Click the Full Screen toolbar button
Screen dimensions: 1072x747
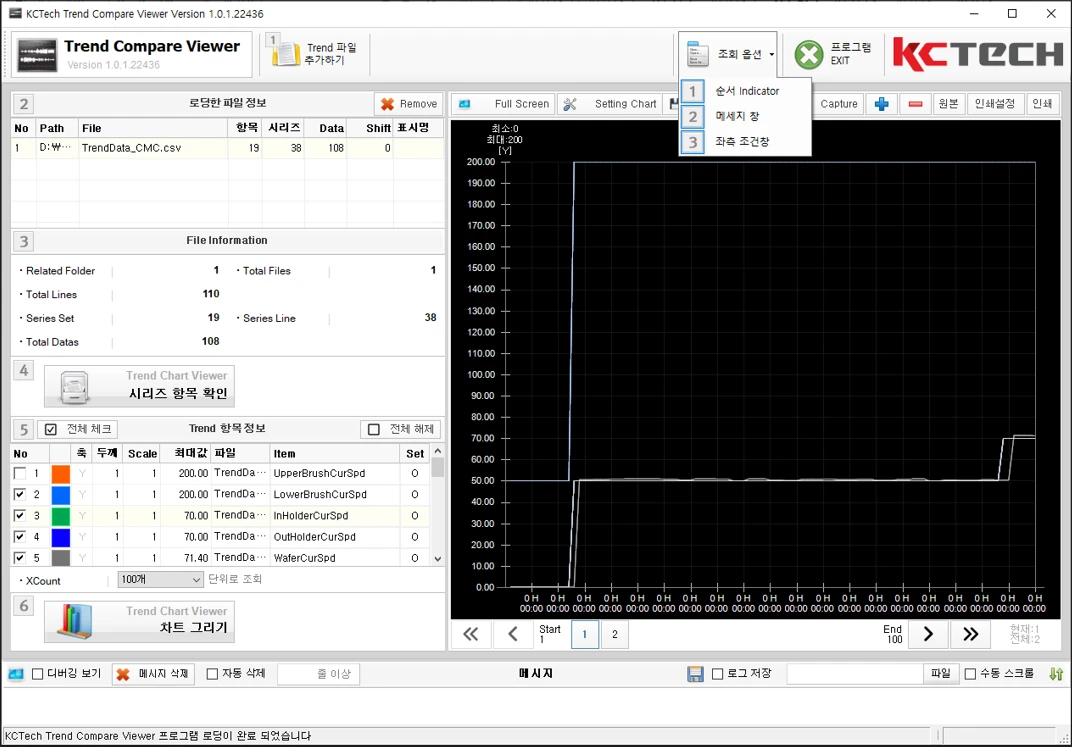(503, 104)
